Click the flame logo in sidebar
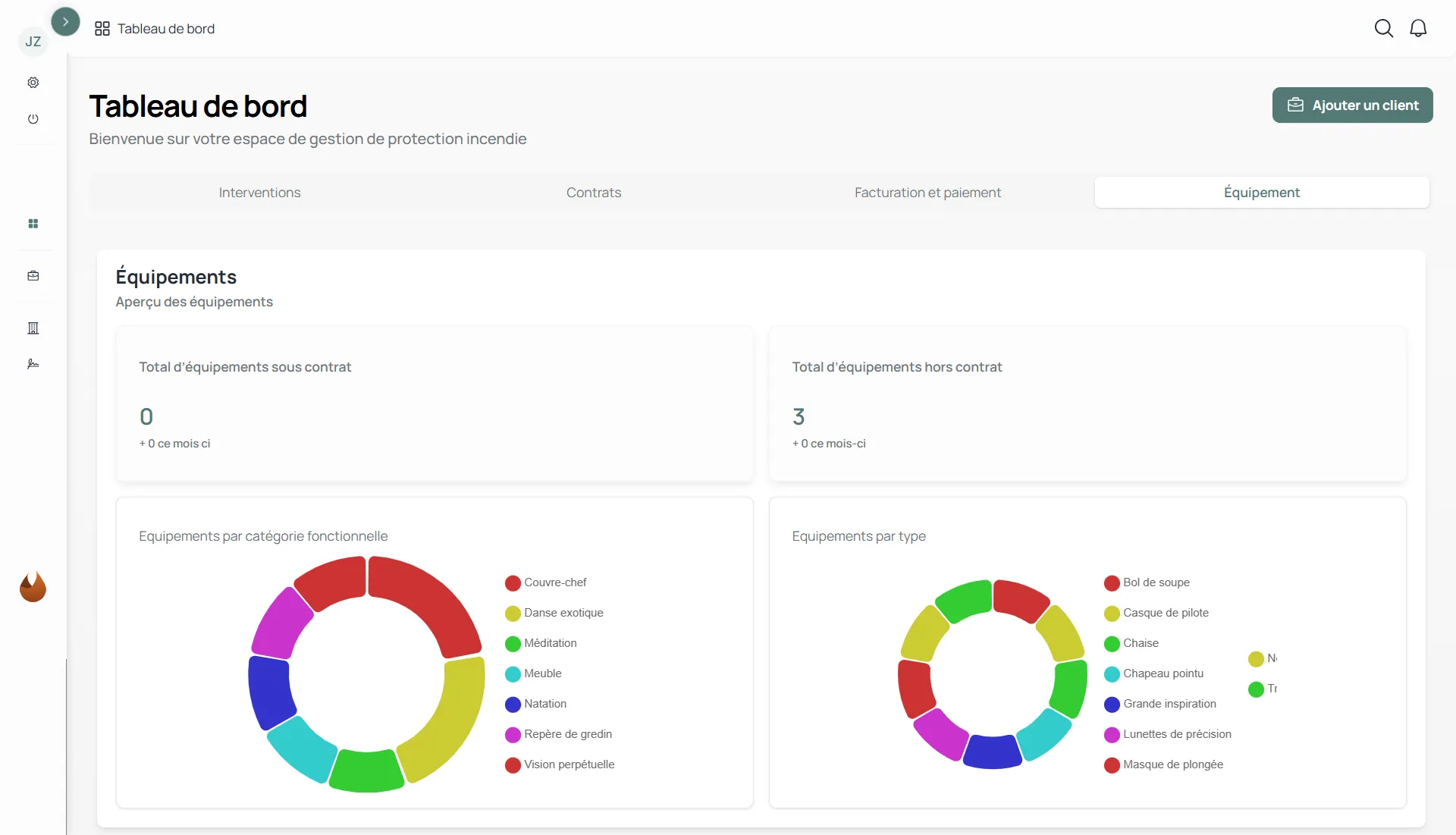 coord(33,587)
